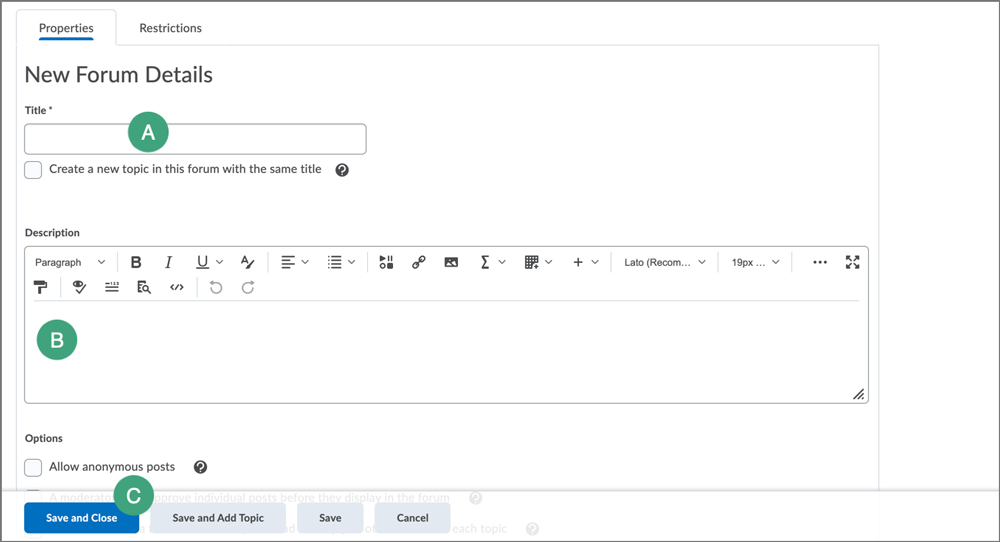Image resolution: width=1000 pixels, height=542 pixels.
Task: Run the accessibility checker icon
Action: (x=79, y=288)
